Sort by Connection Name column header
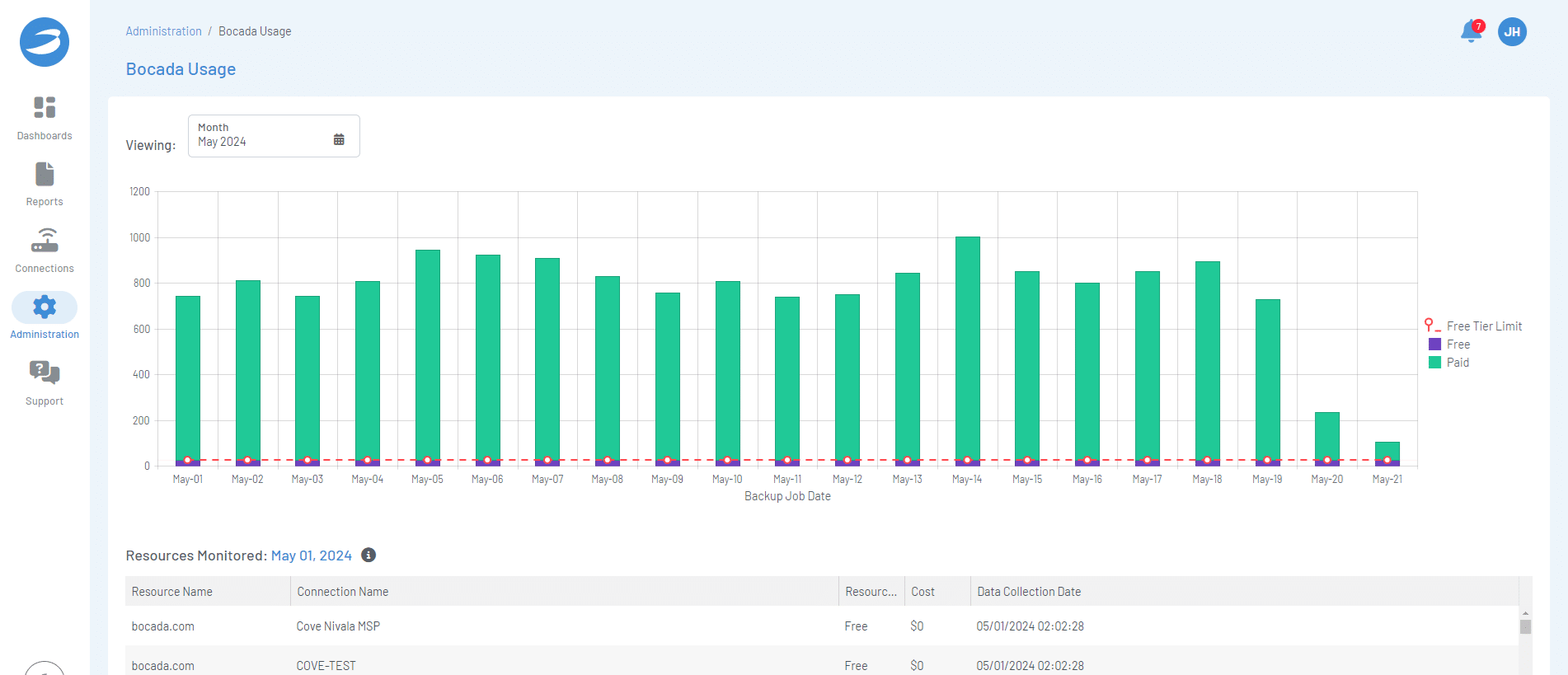The width and height of the screenshot is (1568, 675). tap(565, 592)
